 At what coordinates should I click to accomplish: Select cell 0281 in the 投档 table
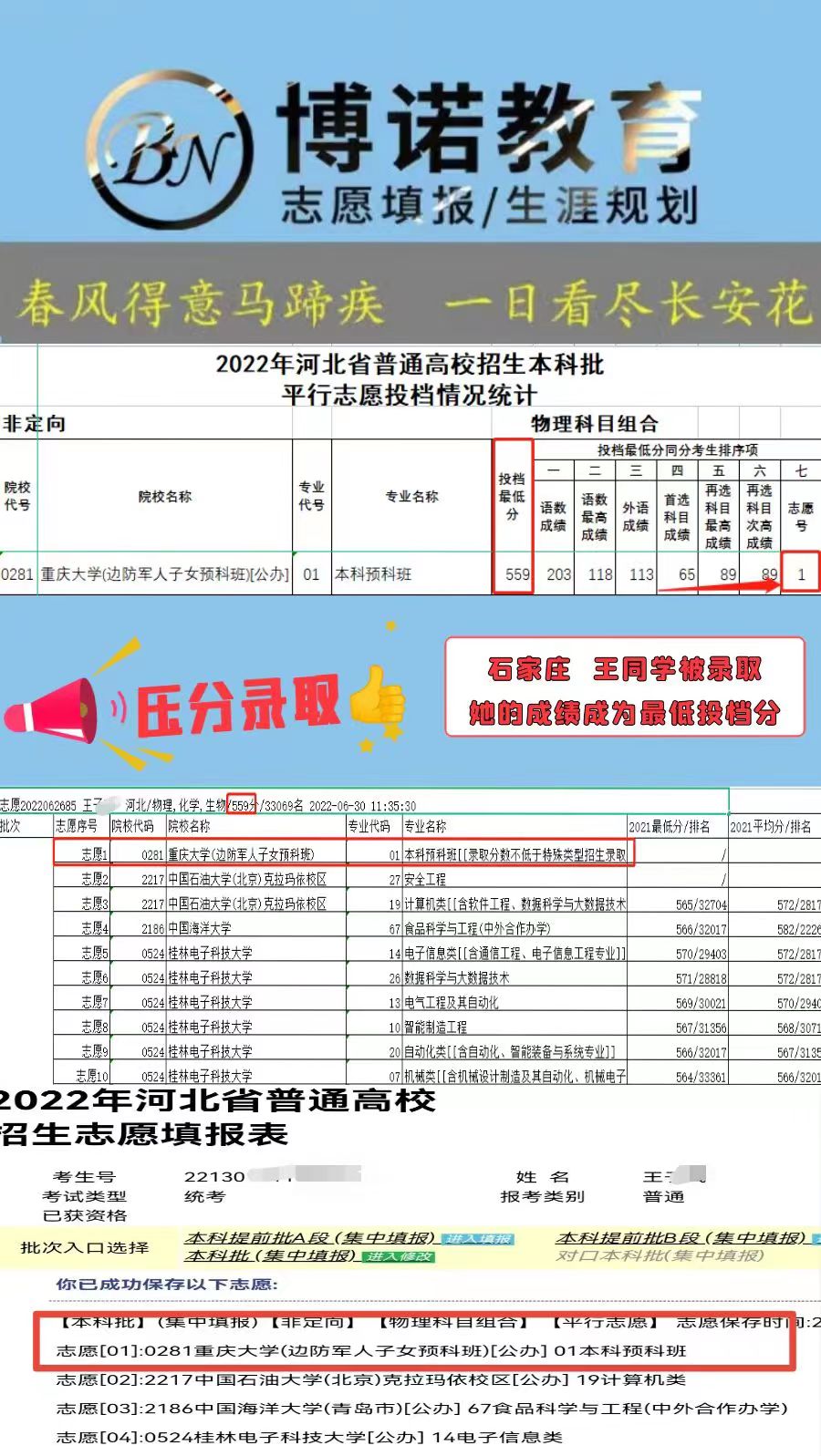pos(17,574)
